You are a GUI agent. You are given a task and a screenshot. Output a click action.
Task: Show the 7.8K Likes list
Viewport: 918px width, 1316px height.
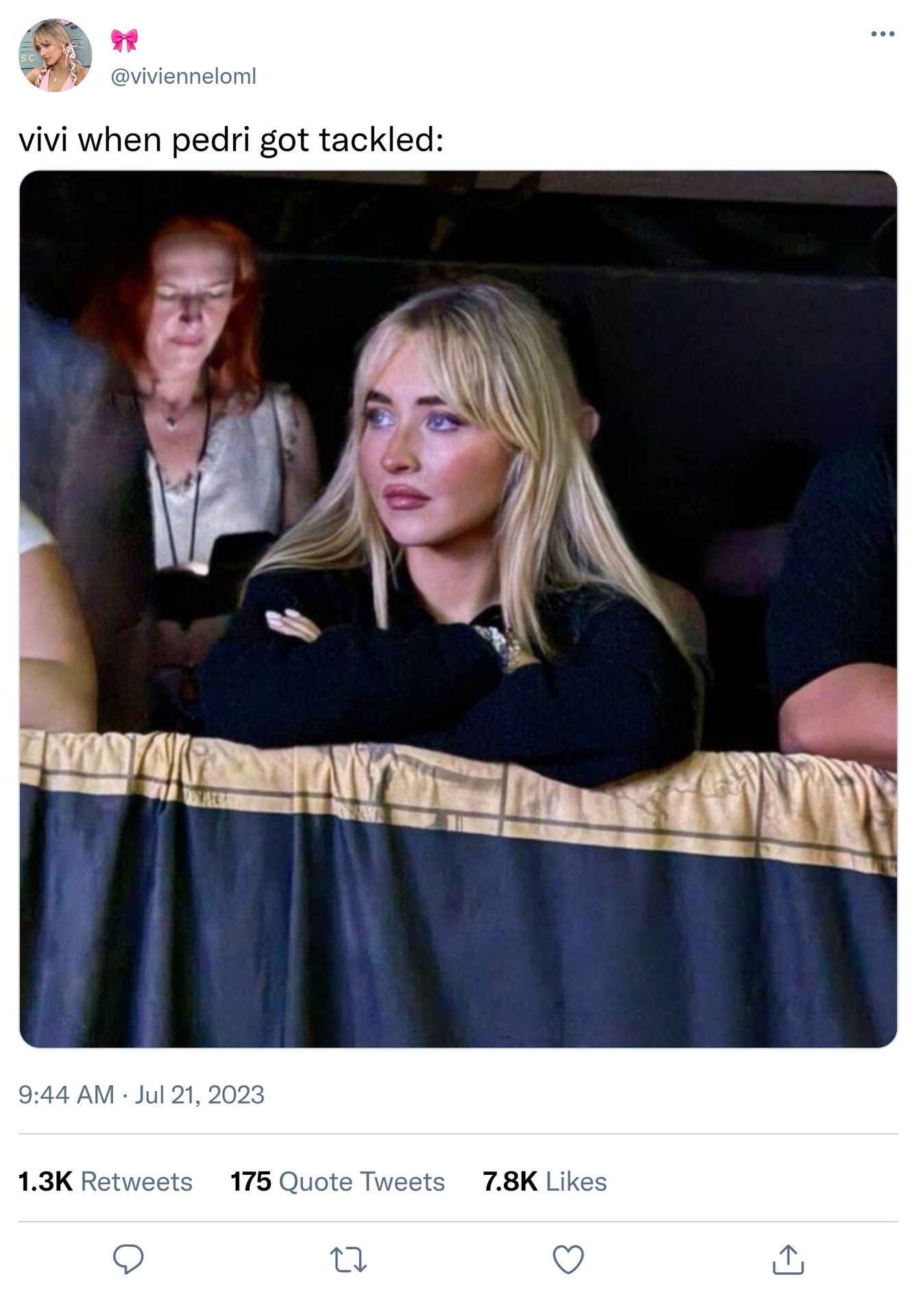544,1182
